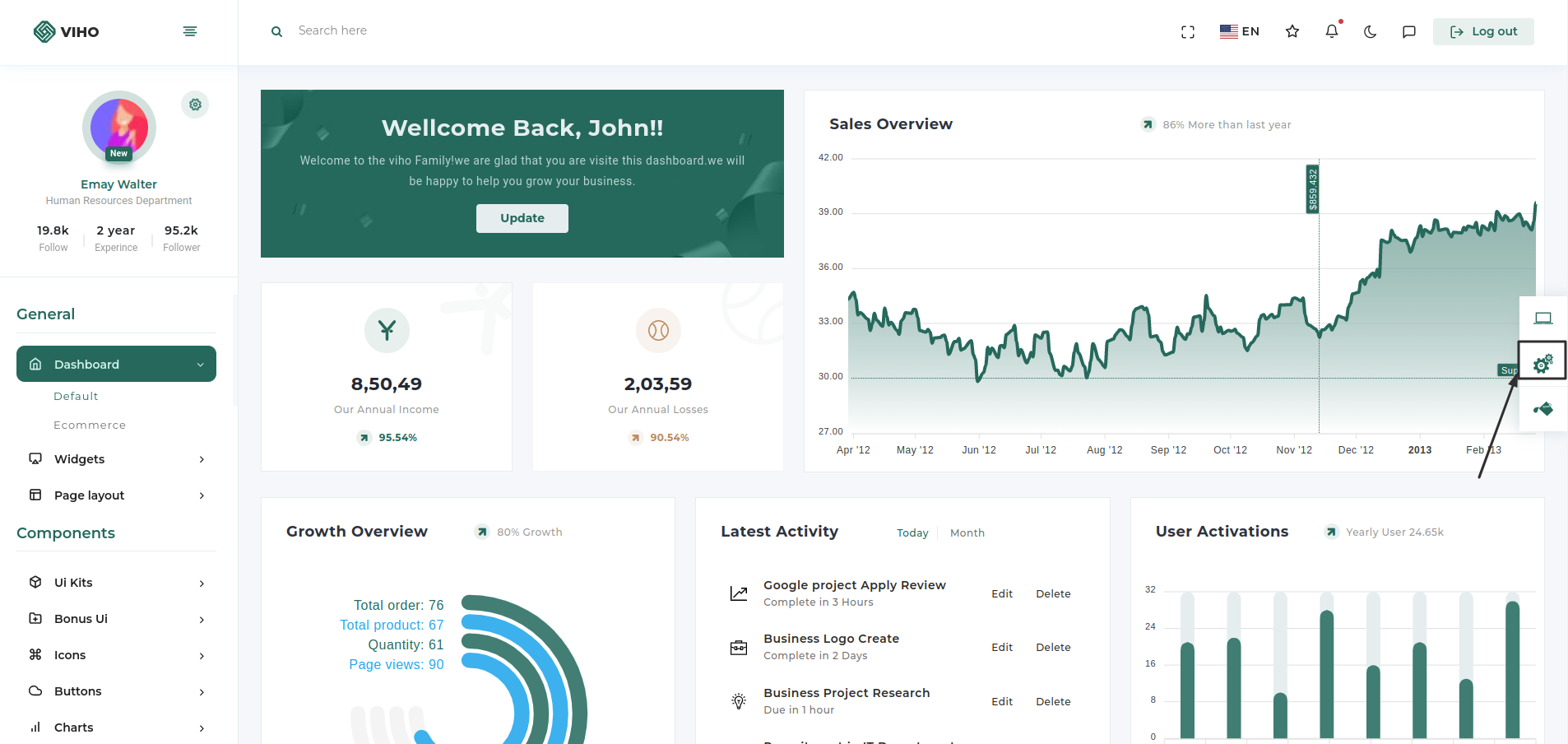1568x744 pixels.
Task: Click the Update button
Action: (x=522, y=218)
